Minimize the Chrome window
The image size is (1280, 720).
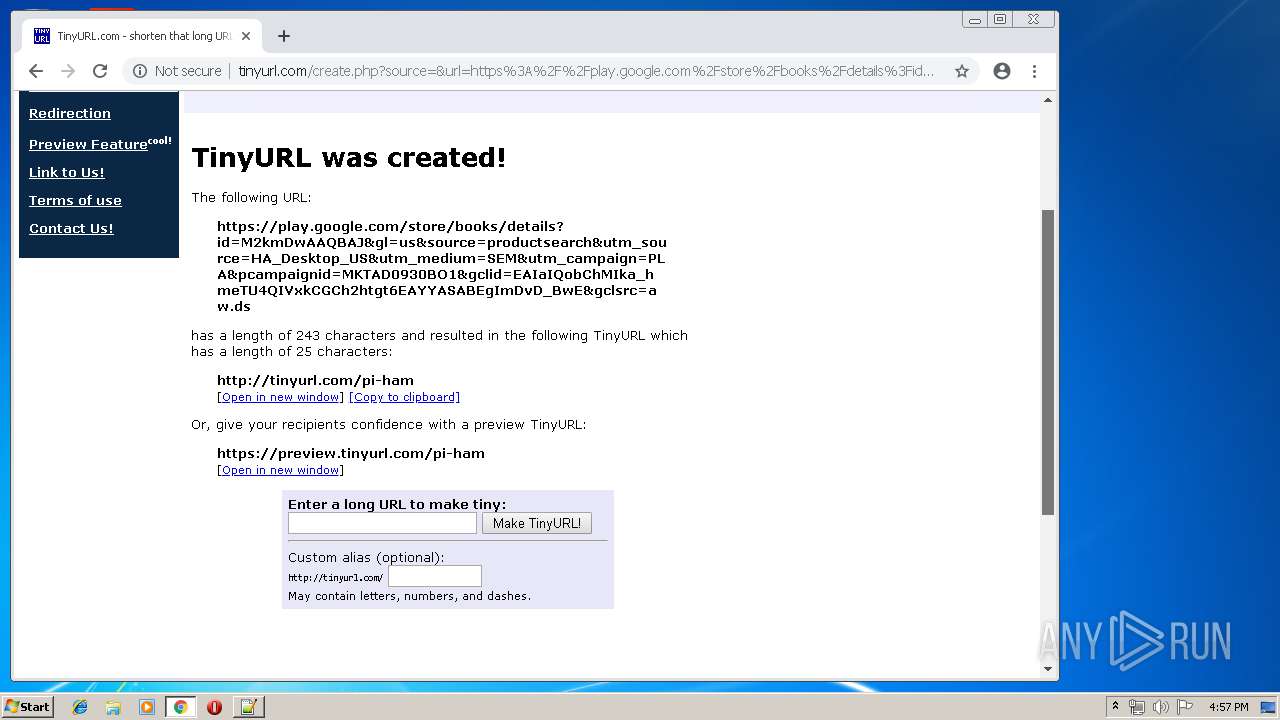coord(975,19)
